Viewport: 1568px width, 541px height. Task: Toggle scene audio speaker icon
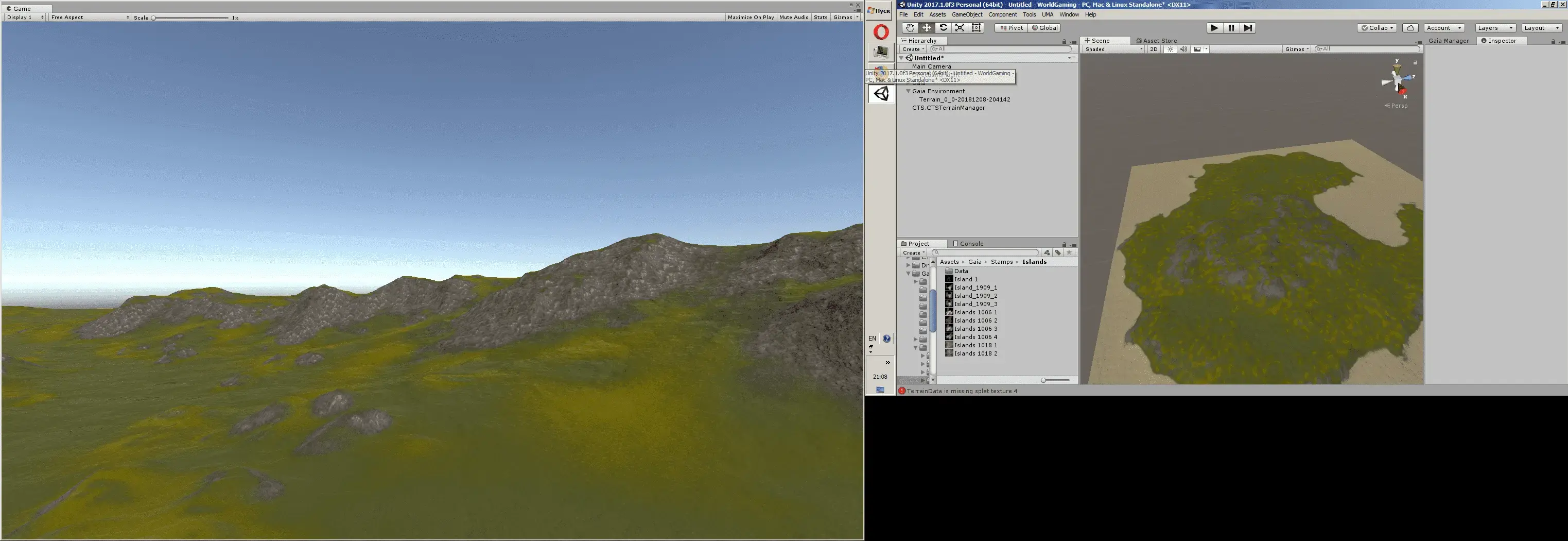coord(1183,49)
